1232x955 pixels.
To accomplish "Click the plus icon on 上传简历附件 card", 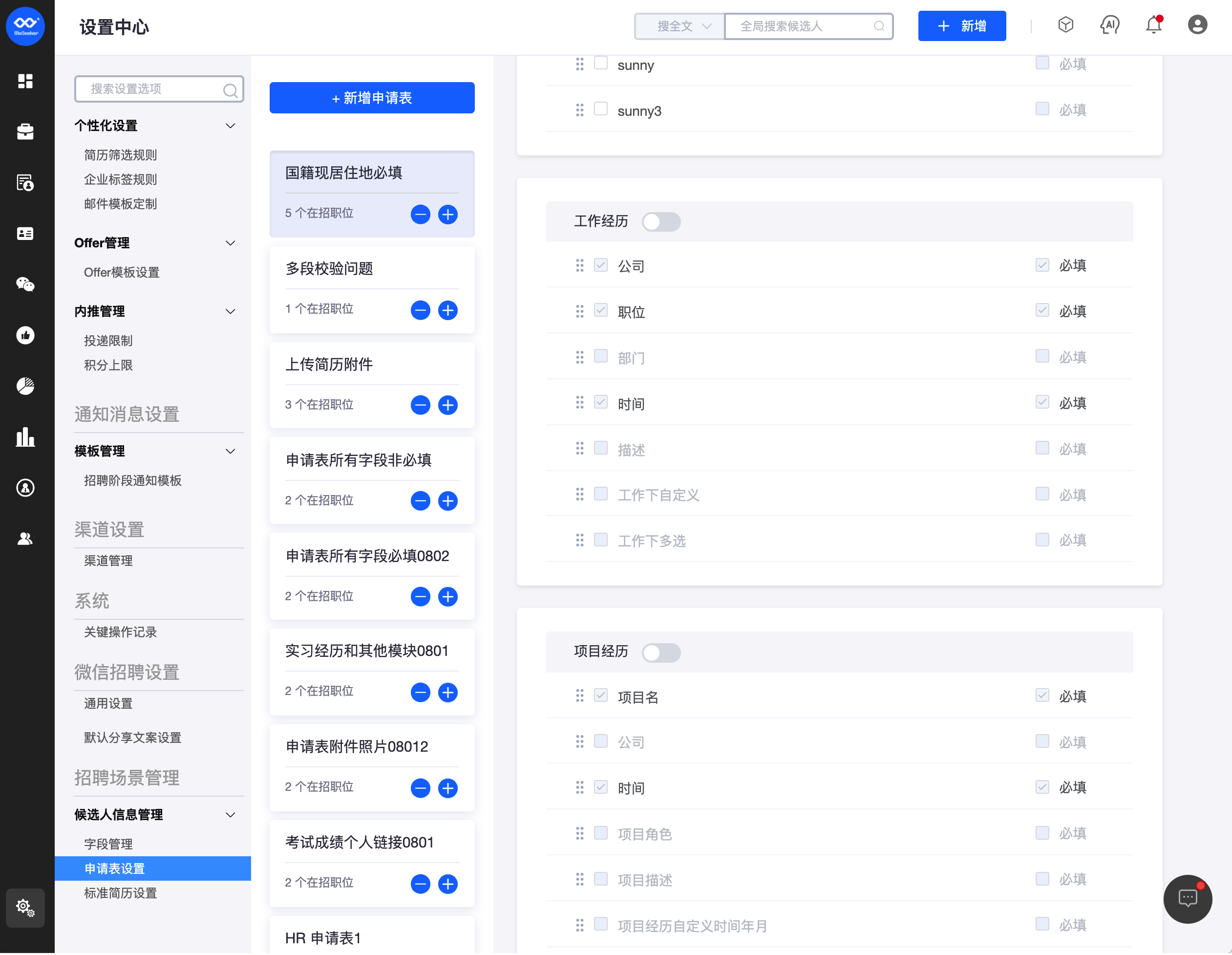I will tap(448, 405).
